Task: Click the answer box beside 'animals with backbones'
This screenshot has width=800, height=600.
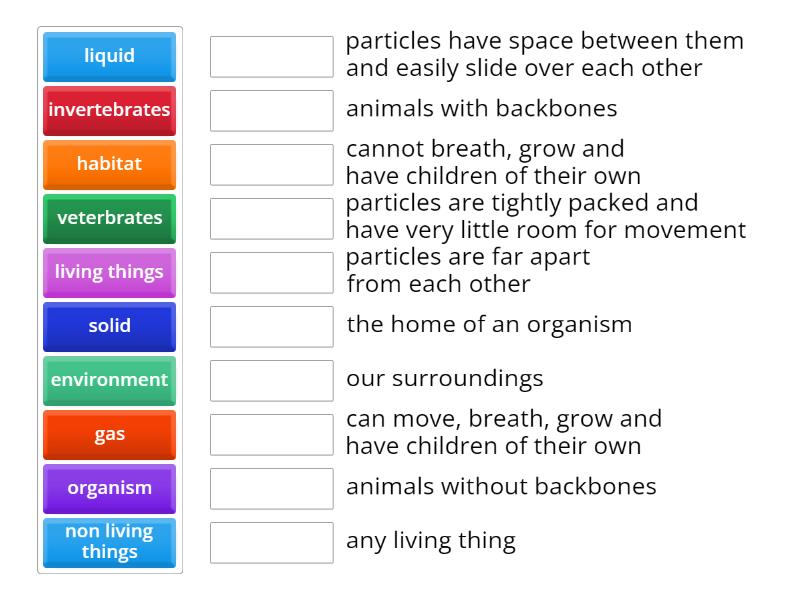Action: tap(271, 110)
